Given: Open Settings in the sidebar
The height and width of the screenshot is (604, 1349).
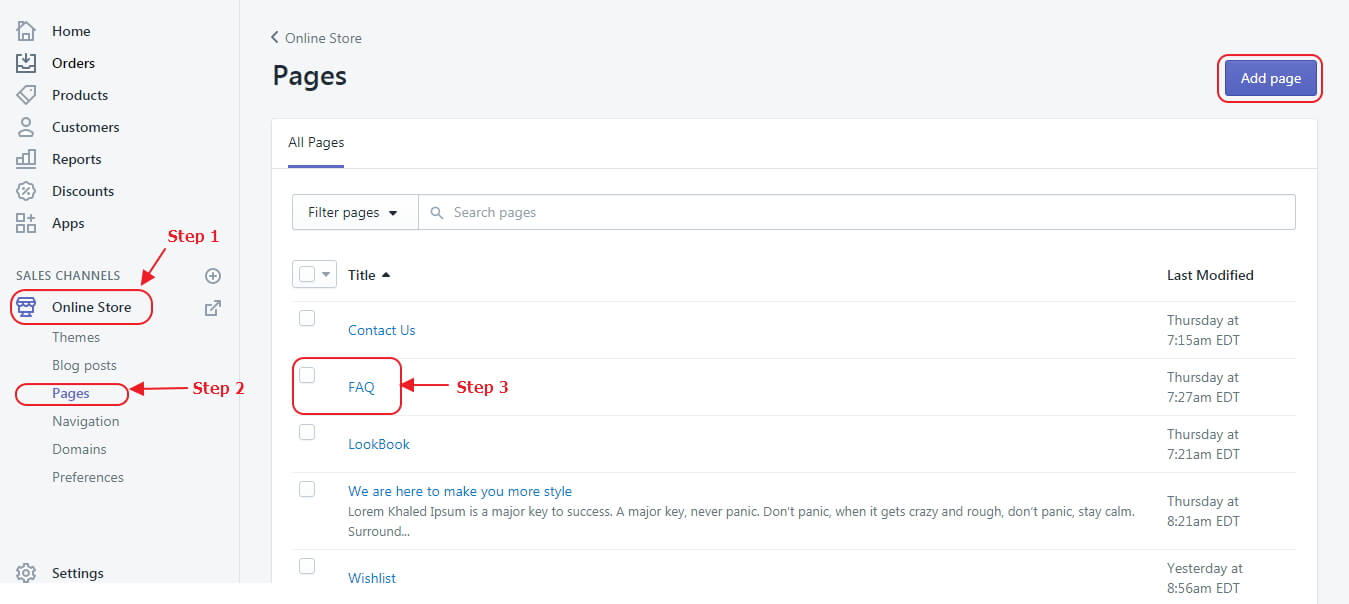Looking at the screenshot, I should 78,573.
